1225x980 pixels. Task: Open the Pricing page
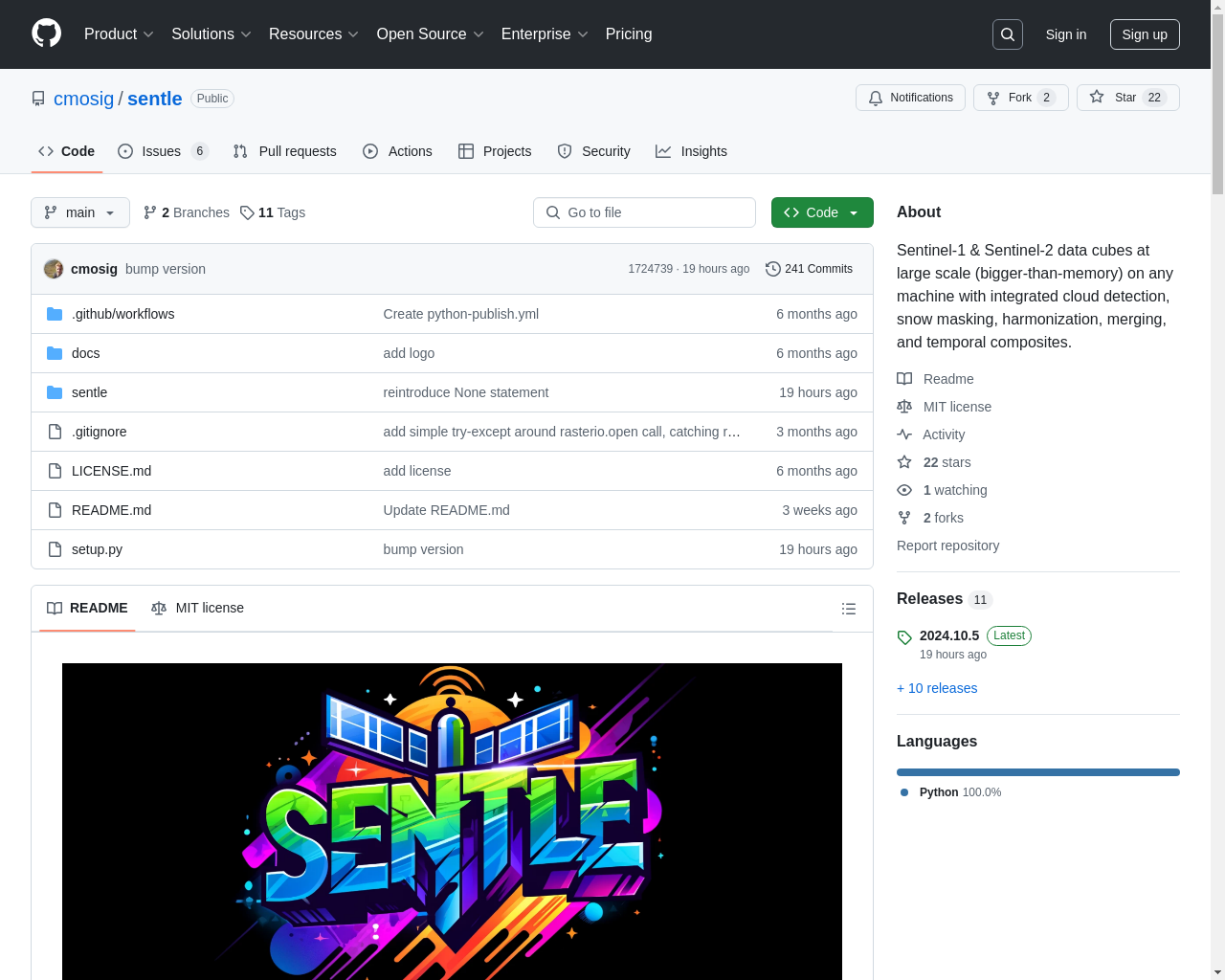pyautogui.click(x=629, y=33)
